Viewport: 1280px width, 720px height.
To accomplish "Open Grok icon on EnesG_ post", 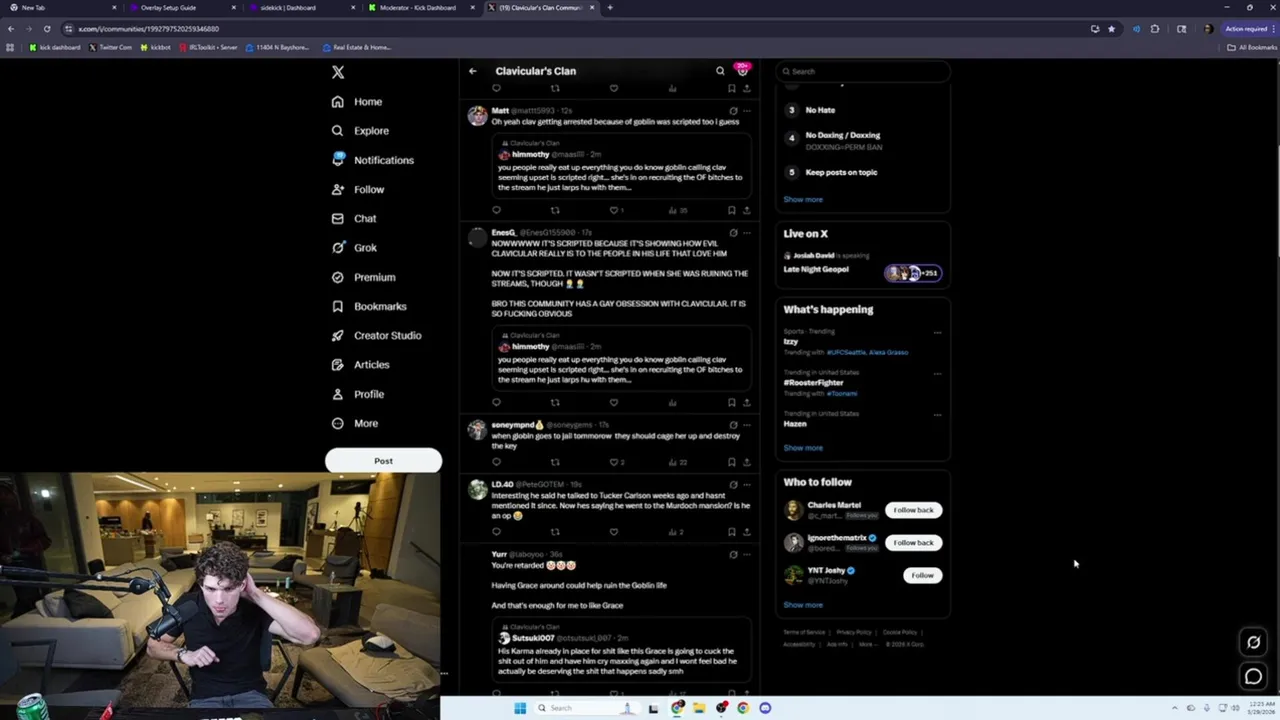I will (733, 233).
